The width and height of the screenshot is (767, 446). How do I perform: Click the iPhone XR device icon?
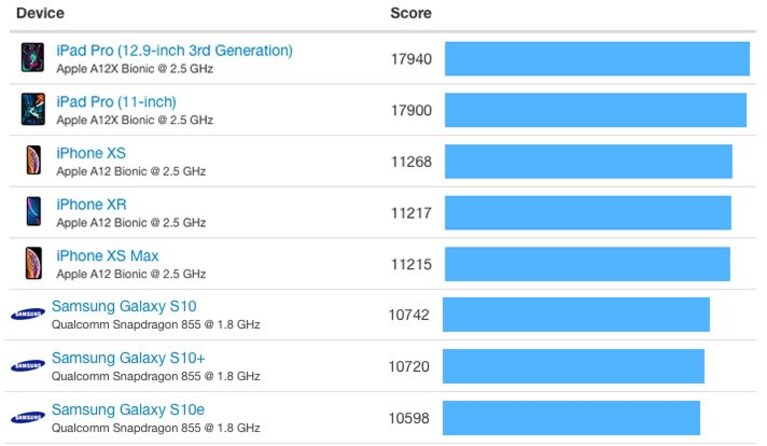pos(34,211)
